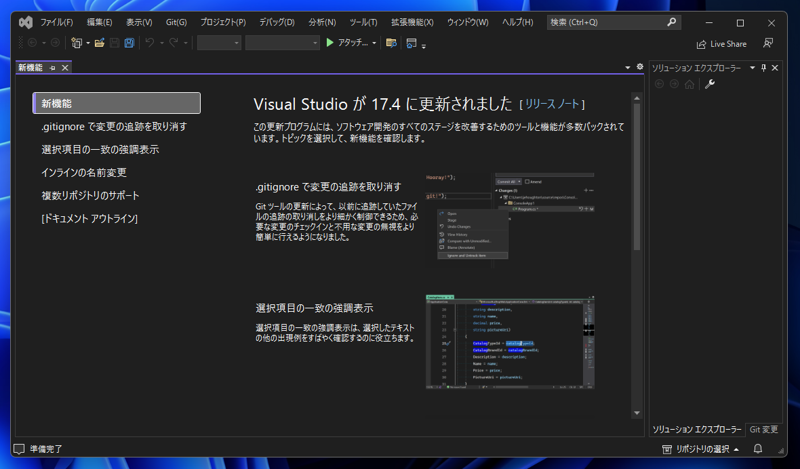Click the Undo arrow icon
The image size is (800, 469).
pyautogui.click(x=149, y=42)
